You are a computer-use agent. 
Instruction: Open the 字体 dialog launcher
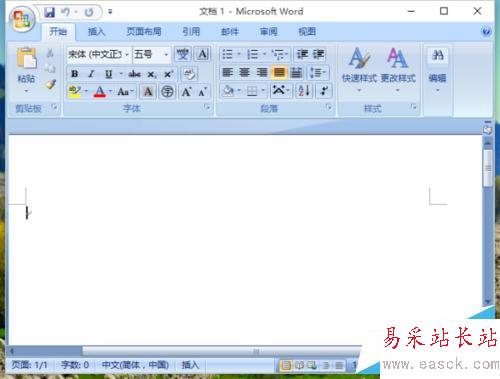tap(207, 107)
